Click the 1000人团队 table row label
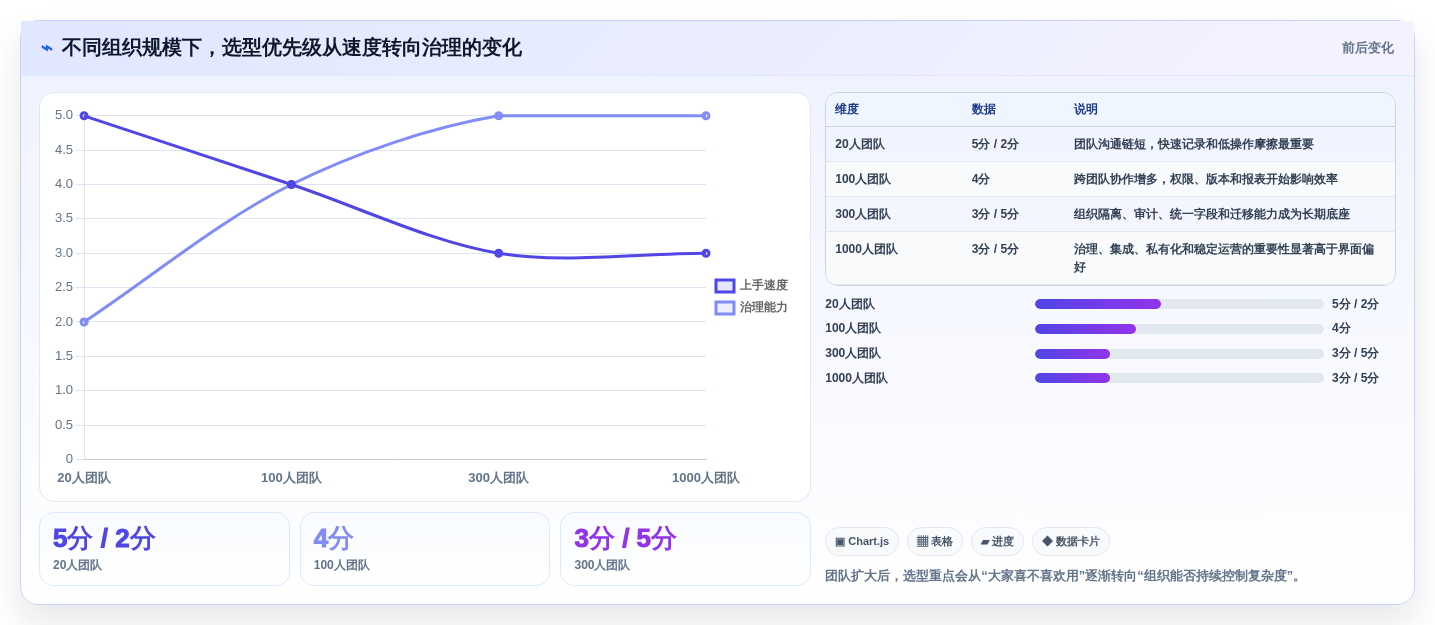The image size is (1435, 625). click(x=867, y=250)
